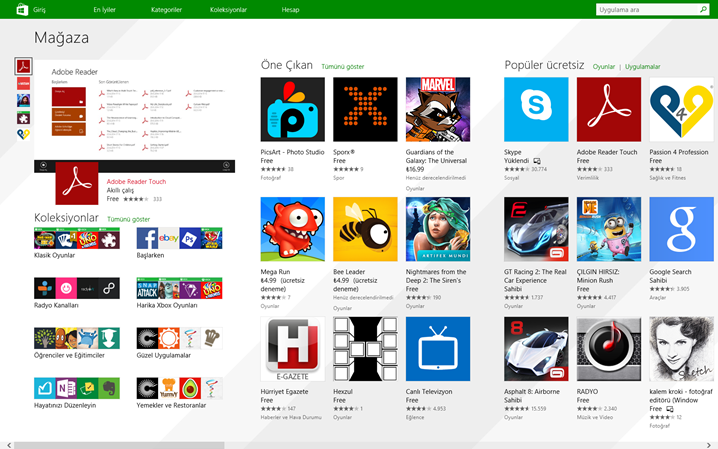Click the Popüler ücretsiz section heading
Screen dimensions: 718x449
click(x=544, y=65)
